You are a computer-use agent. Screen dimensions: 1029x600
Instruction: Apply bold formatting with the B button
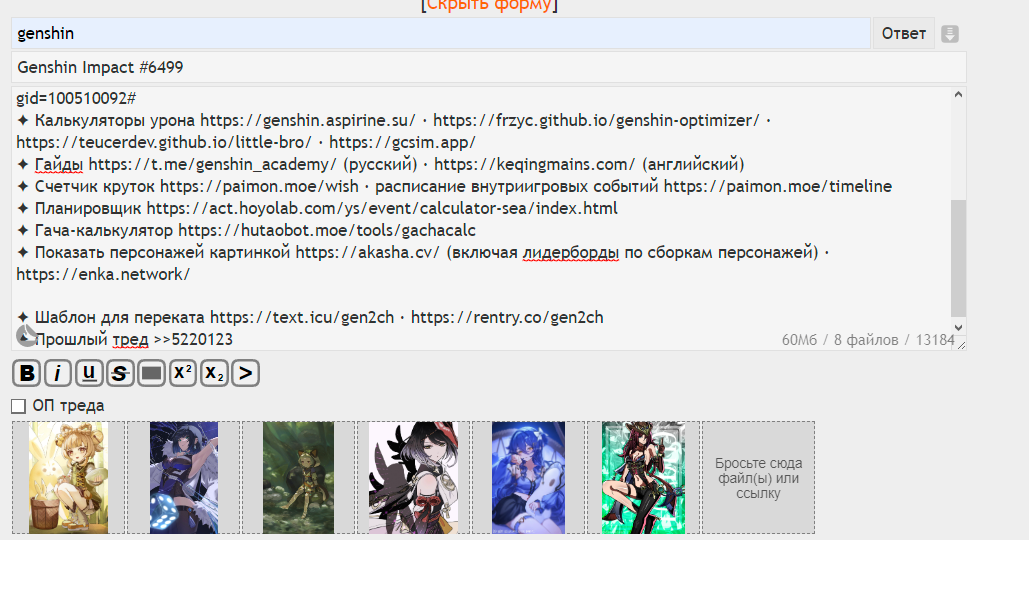click(x=26, y=373)
